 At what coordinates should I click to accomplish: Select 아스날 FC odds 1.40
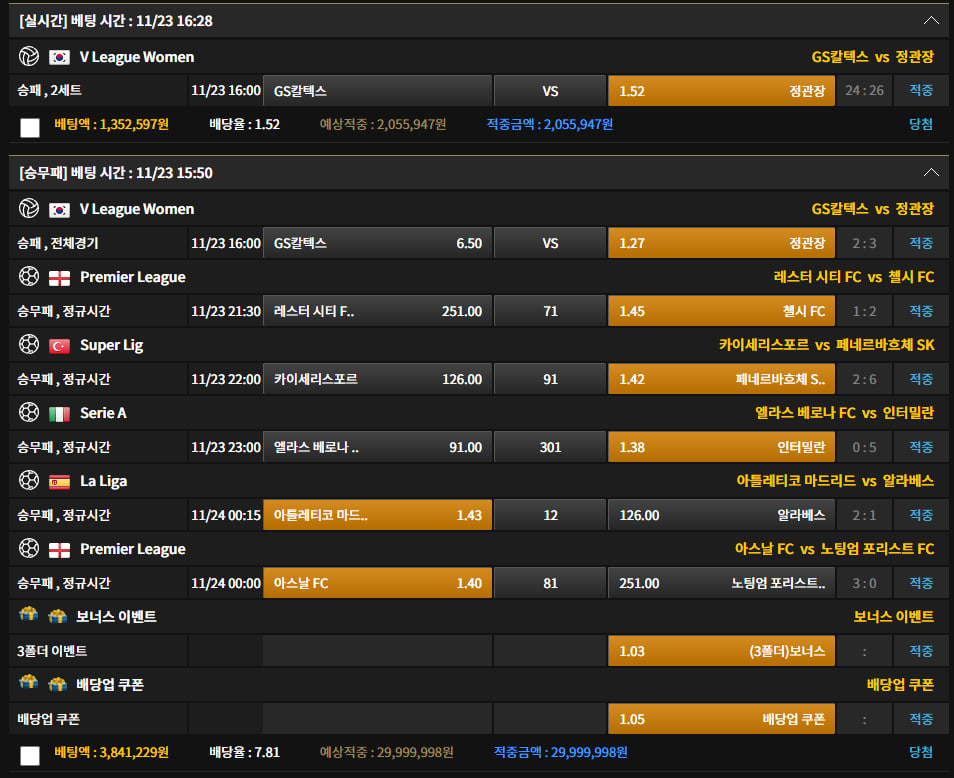375,583
